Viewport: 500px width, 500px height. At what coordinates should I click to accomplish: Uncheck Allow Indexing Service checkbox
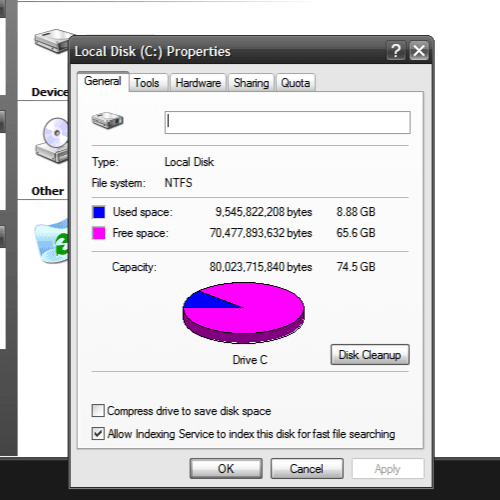98,434
